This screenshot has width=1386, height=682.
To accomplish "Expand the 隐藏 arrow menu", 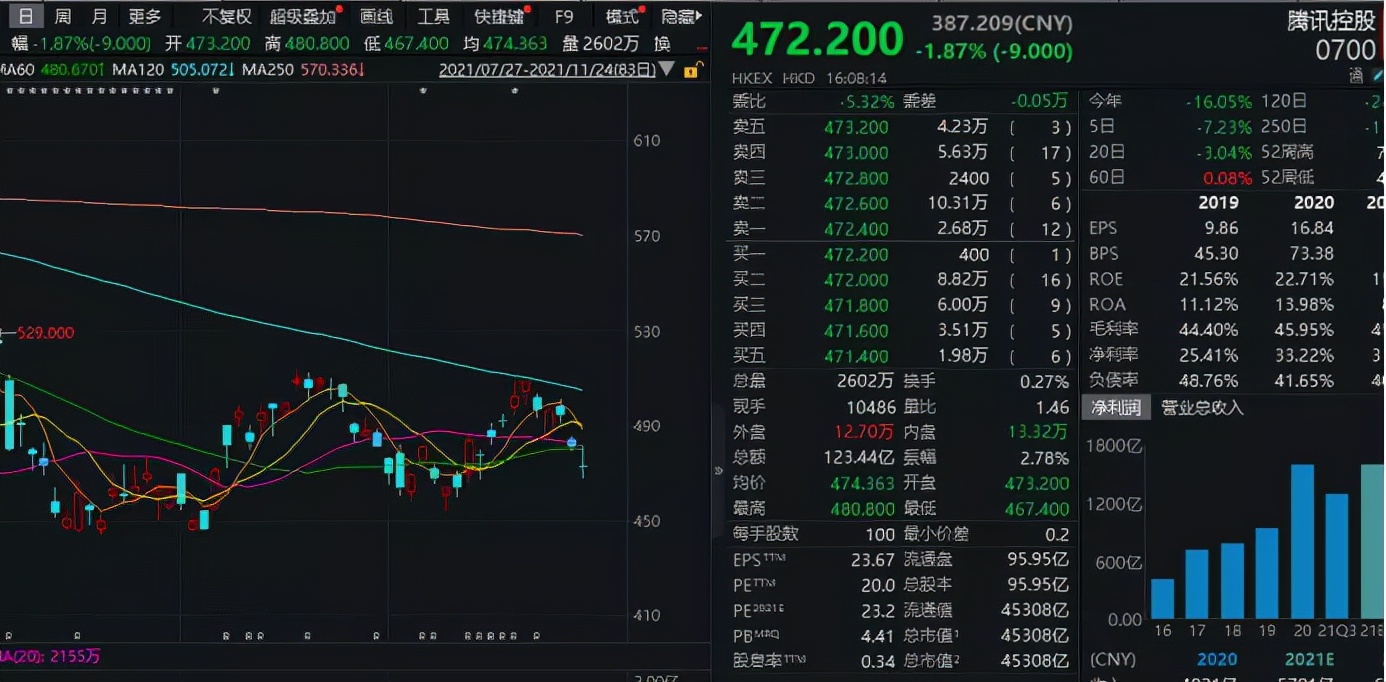I will [x=681, y=16].
